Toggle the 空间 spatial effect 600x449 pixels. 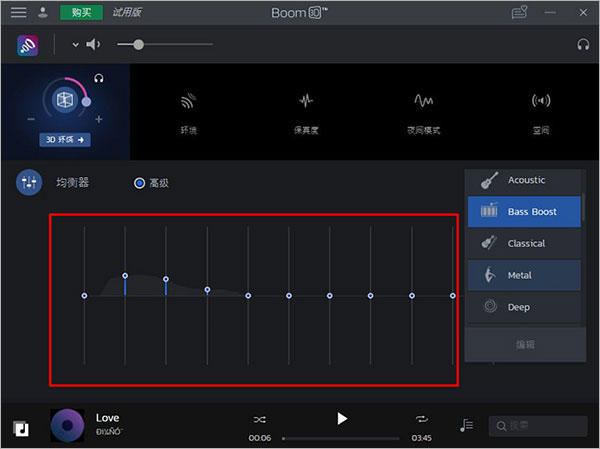click(x=541, y=113)
